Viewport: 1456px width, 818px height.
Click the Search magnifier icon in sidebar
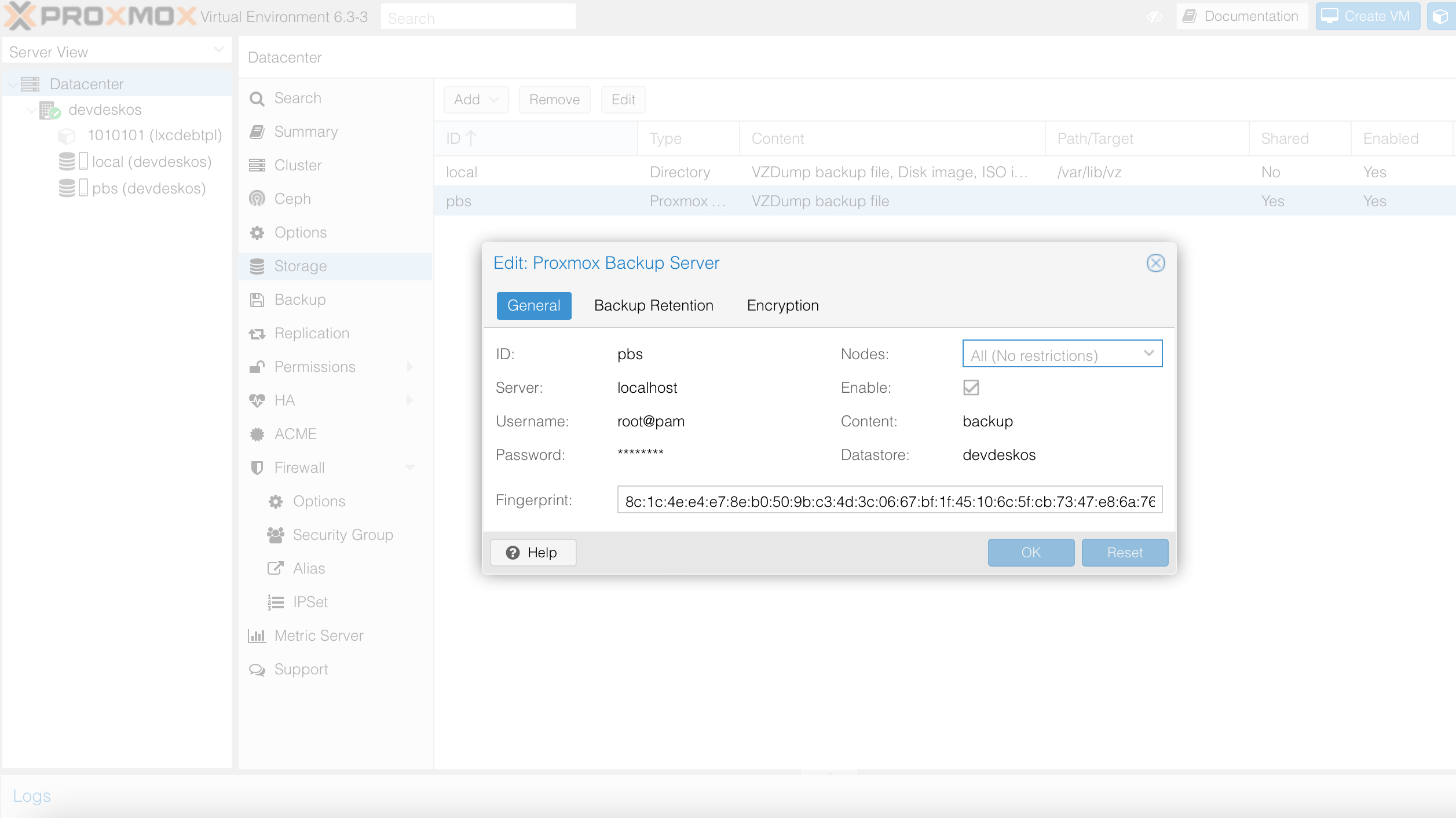(257, 99)
